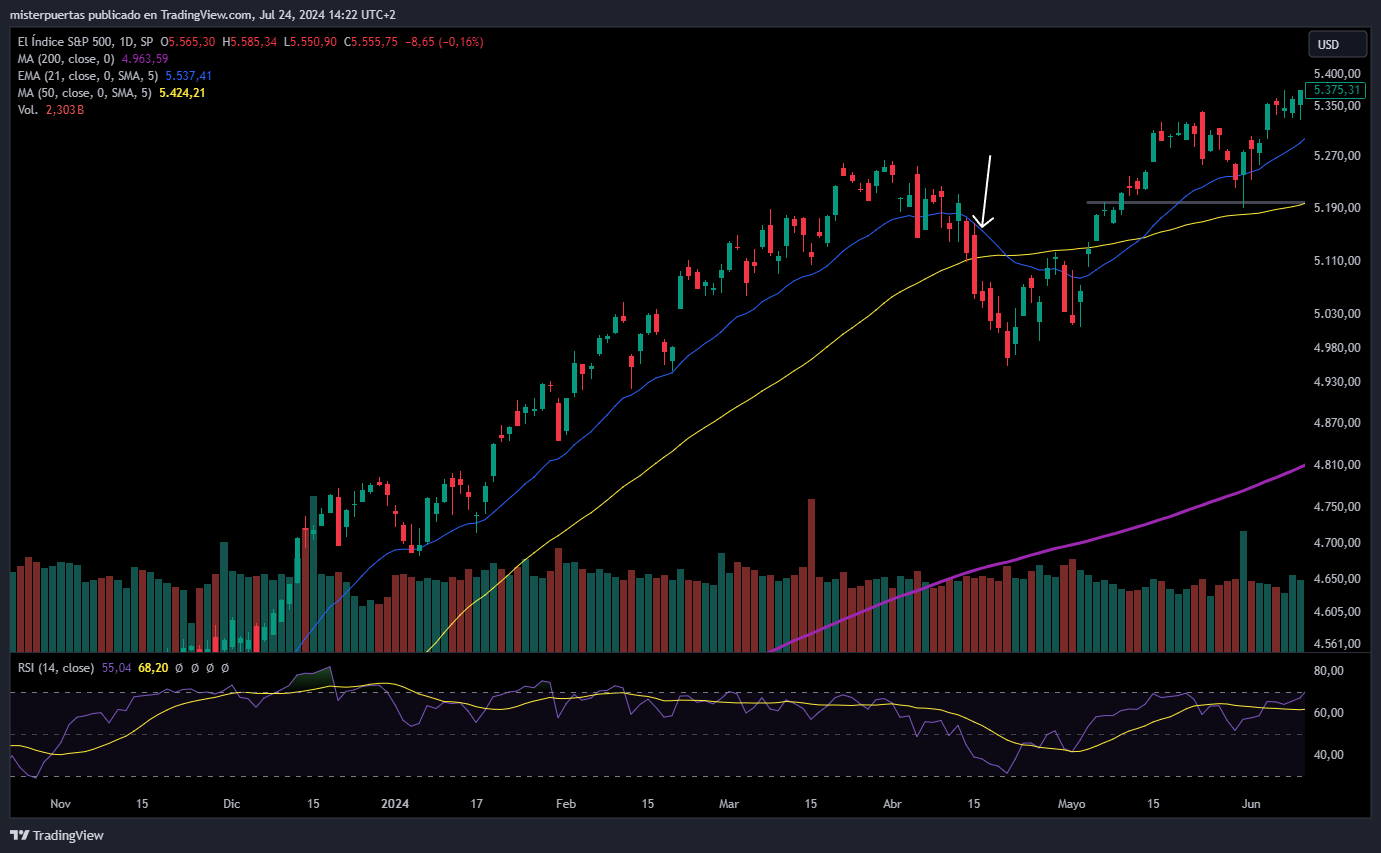Viewport: 1381px width, 853px height.
Task: Click the 5.400,00 price axis label
Action: 1338,74
